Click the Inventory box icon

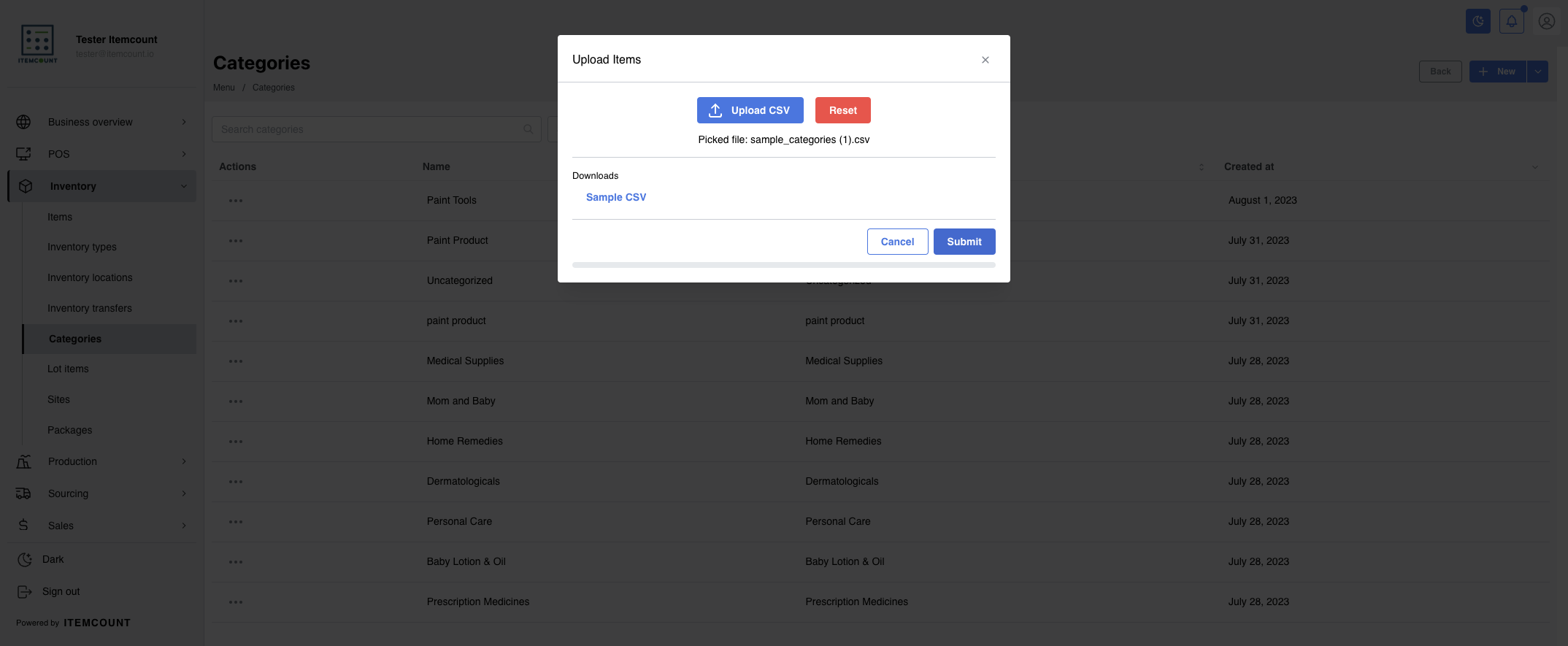(x=26, y=186)
